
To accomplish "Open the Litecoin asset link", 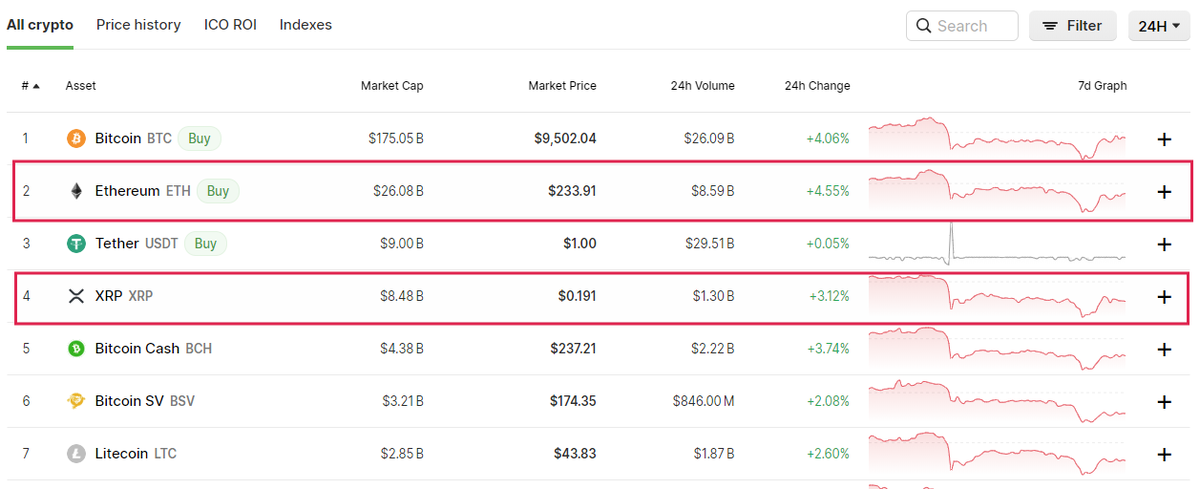I will pyautogui.click(x=122, y=453).
